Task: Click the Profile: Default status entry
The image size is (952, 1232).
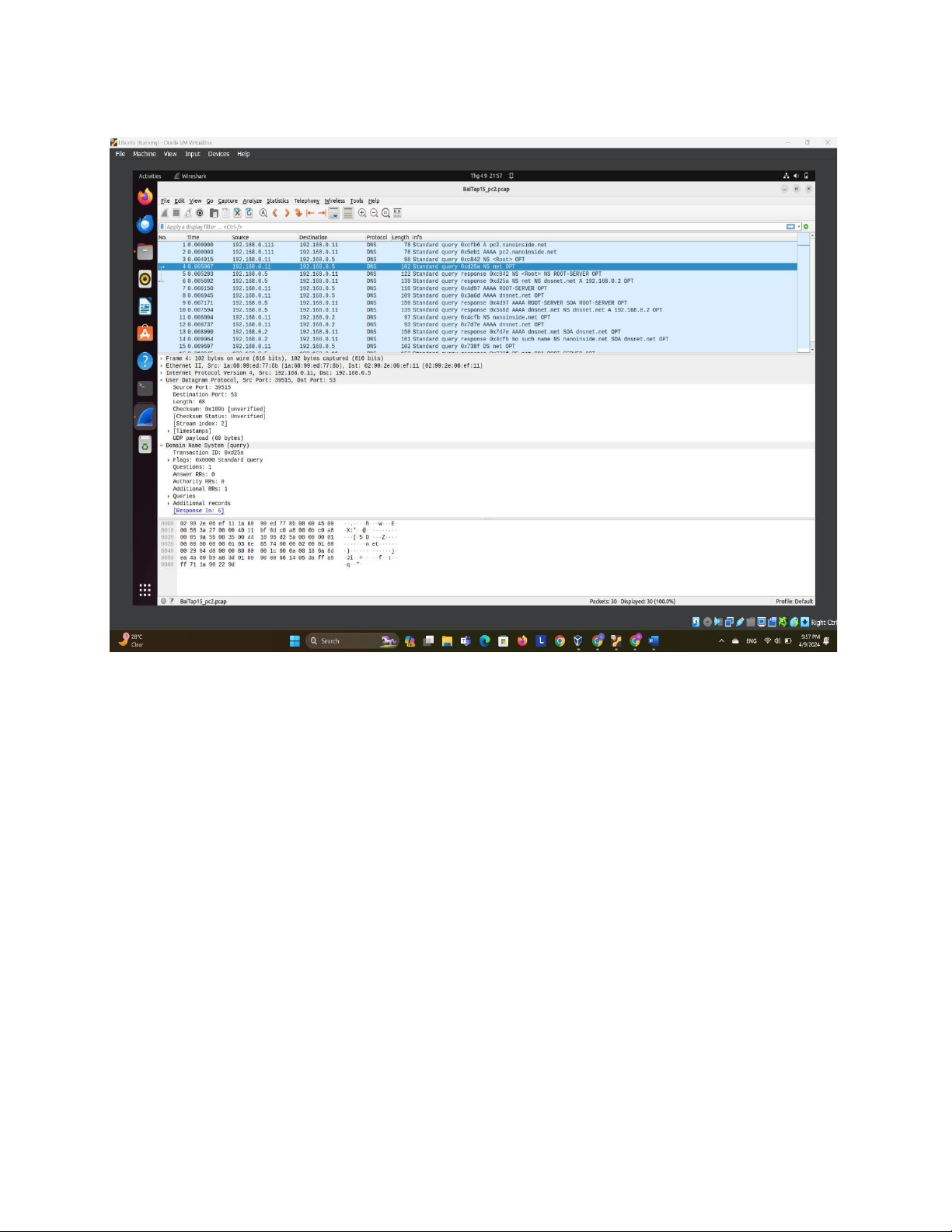Action: tap(794, 601)
